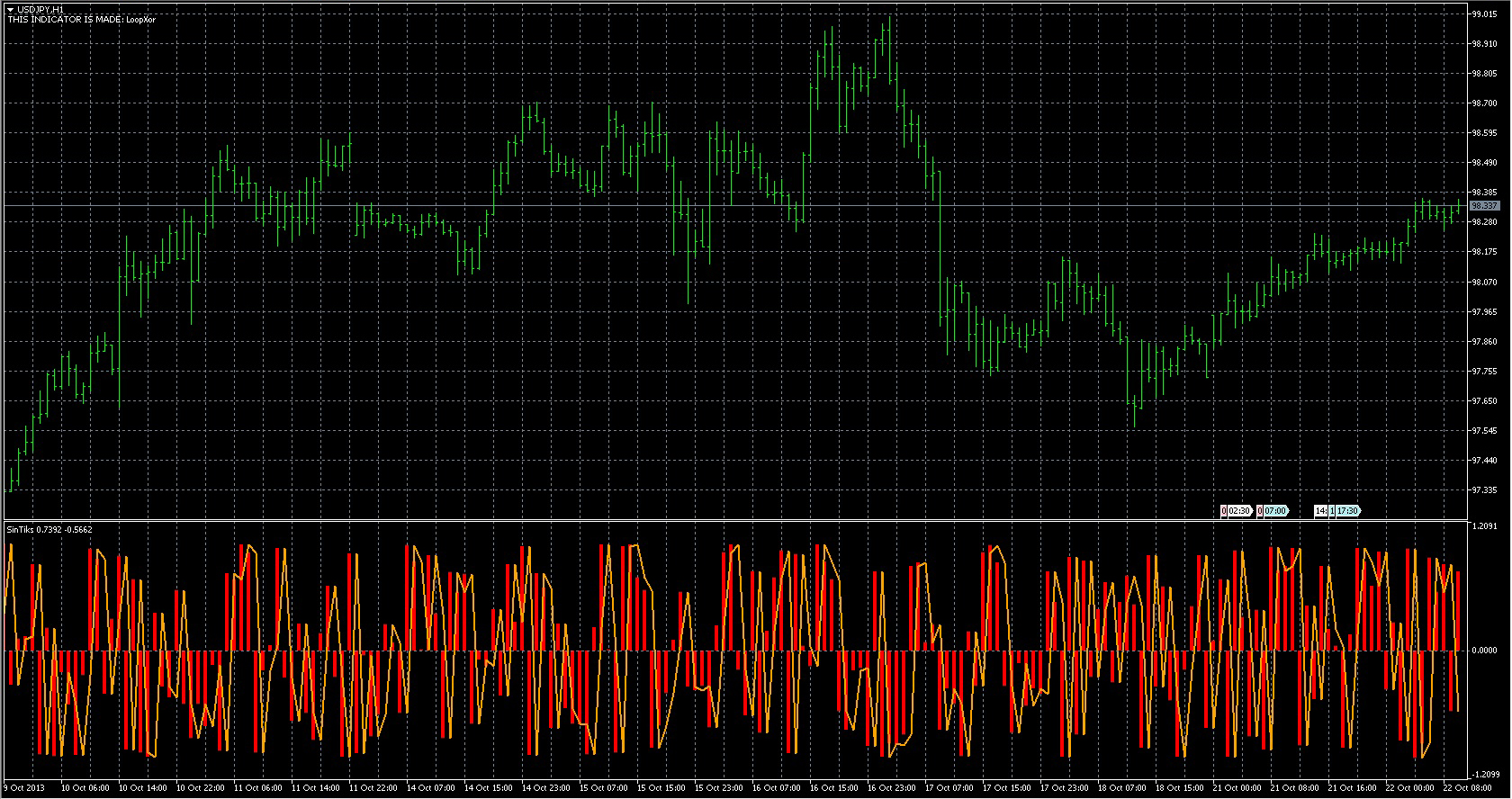Image resolution: width=1512 pixels, height=799 pixels.
Task: Click the 99.015 price on the scale
Action: (1484, 14)
